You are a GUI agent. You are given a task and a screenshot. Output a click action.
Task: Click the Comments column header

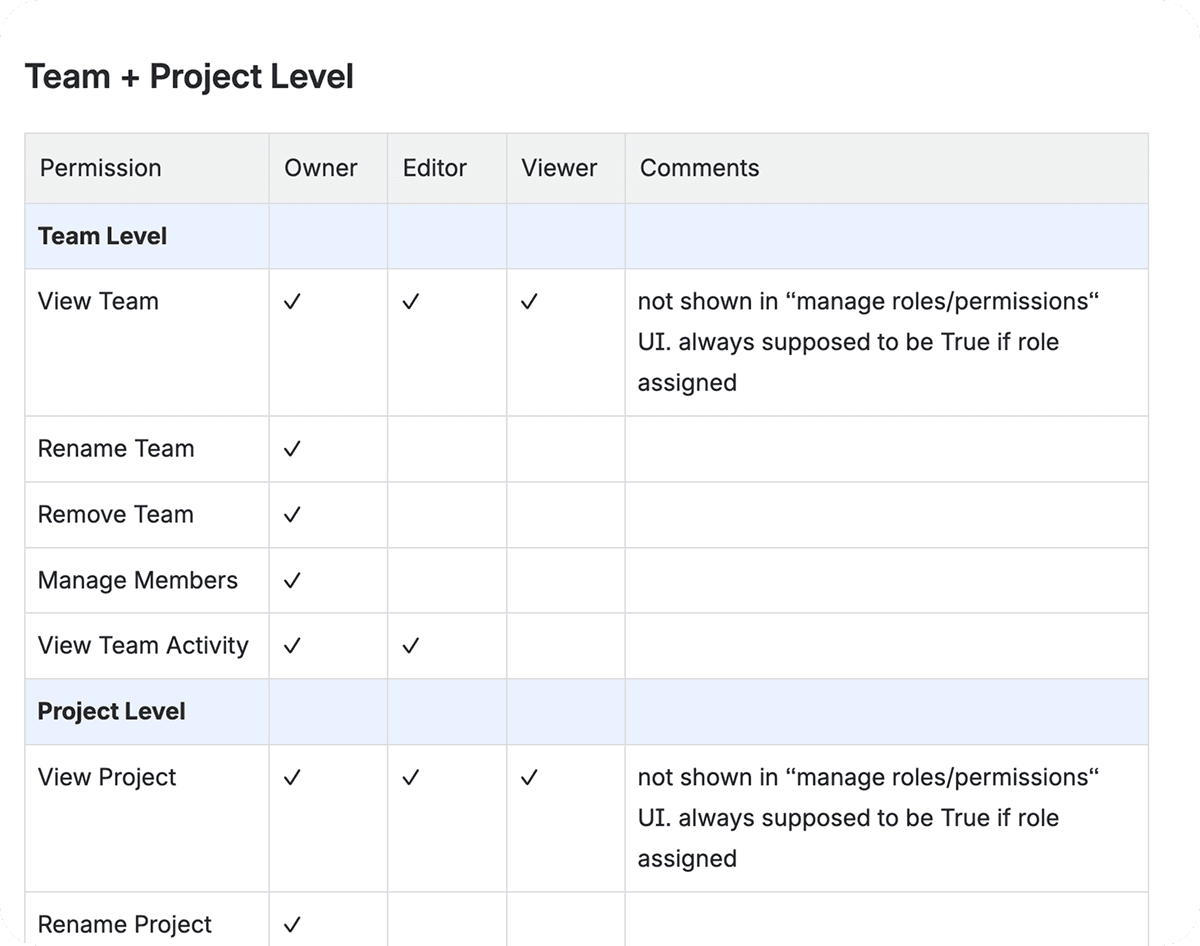[699, 168]
